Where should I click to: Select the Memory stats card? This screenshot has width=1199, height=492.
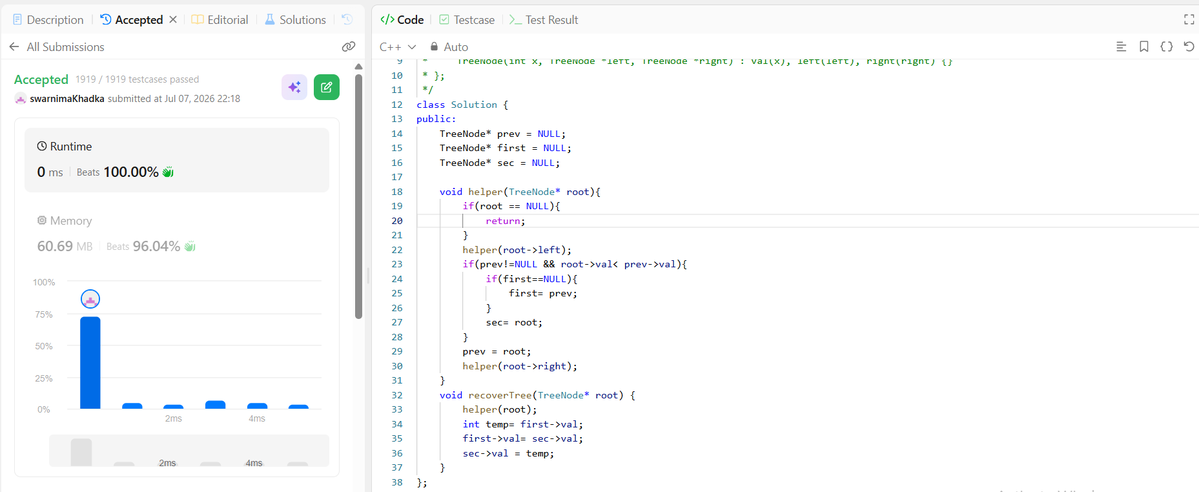(177, 233)
